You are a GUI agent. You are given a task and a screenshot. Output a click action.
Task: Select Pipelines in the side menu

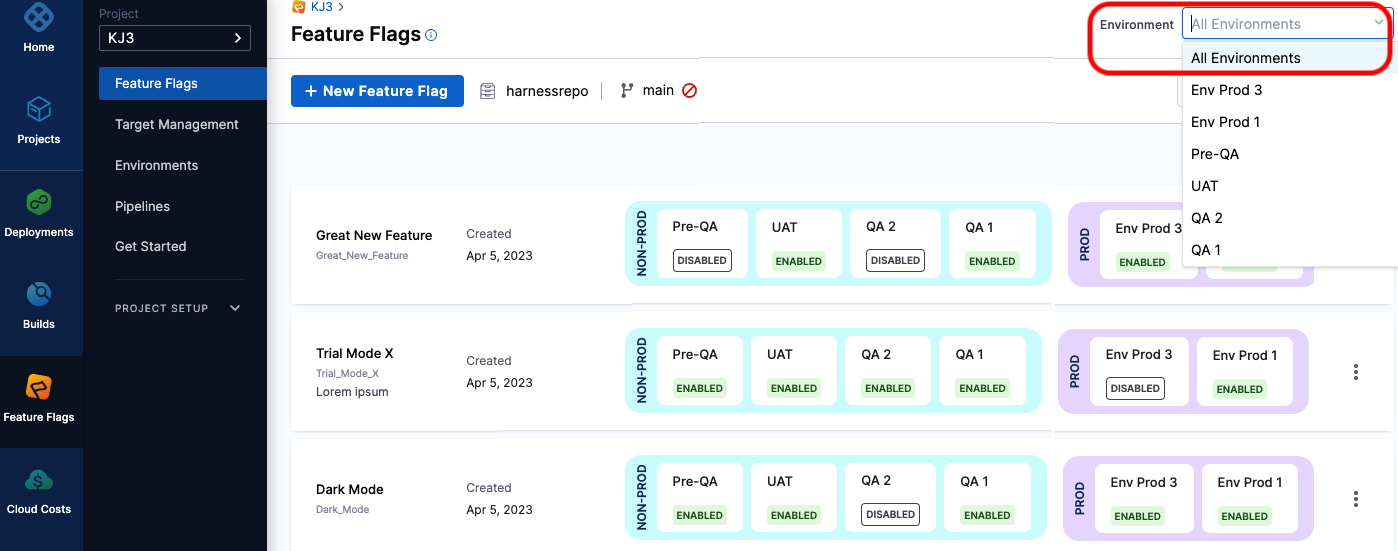coord(142,206)
